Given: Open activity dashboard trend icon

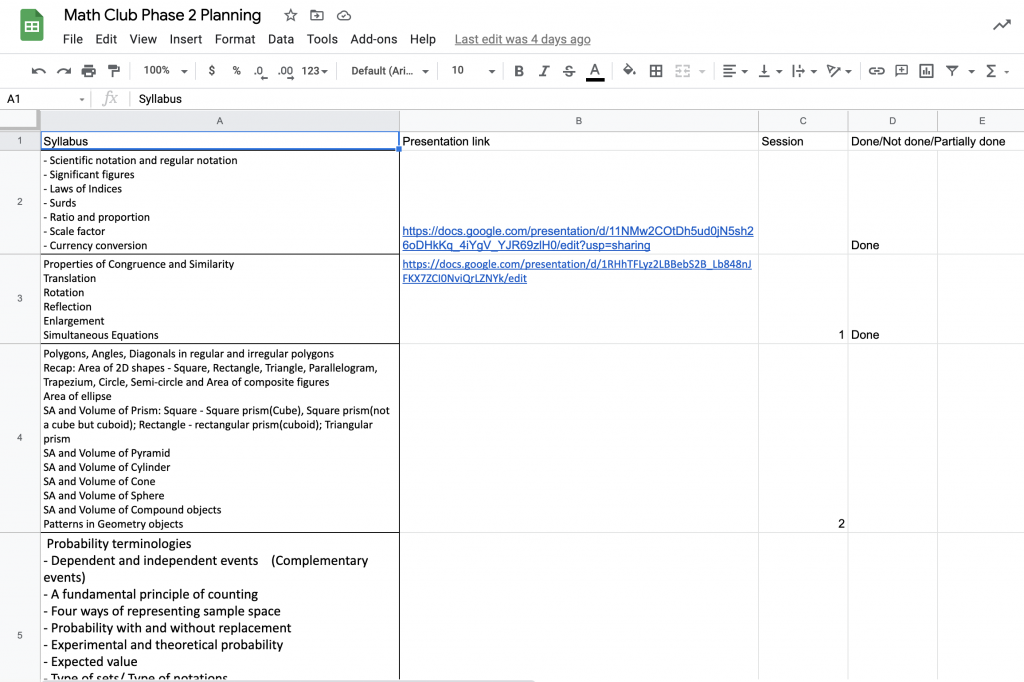Looking at the screenshot, I should 1002,25.
